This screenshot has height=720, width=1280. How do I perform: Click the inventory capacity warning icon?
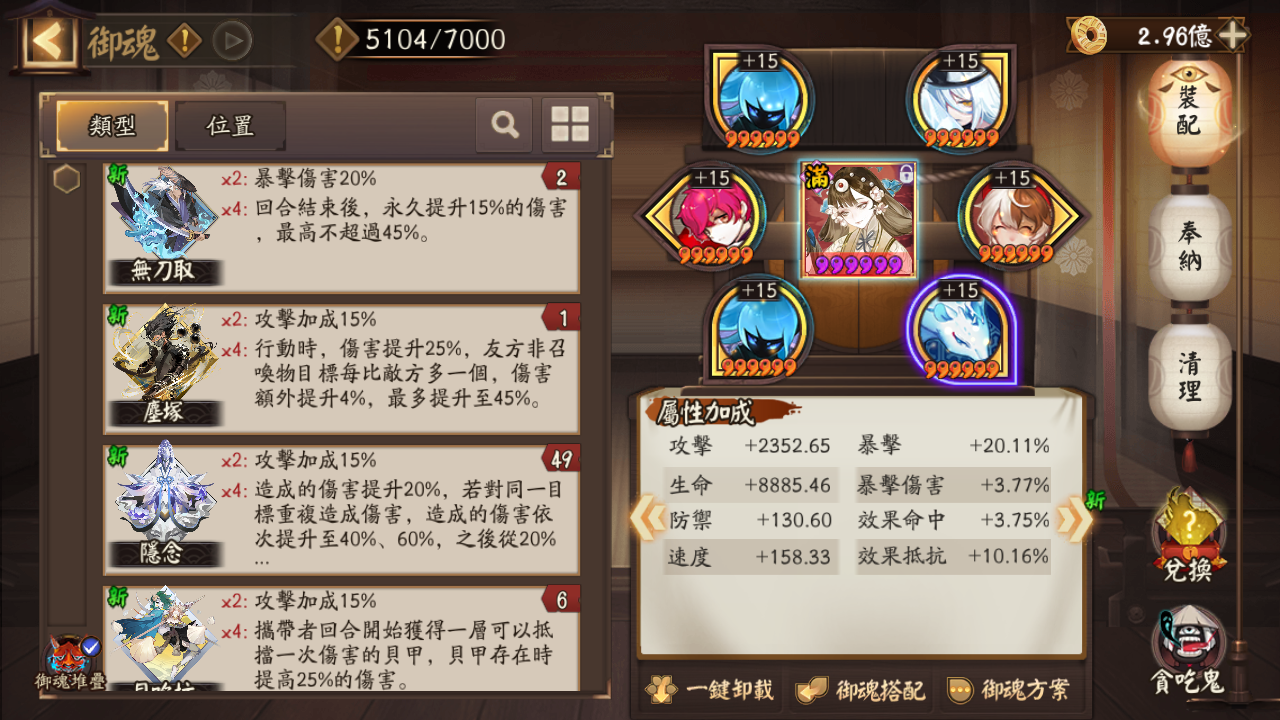click(x=338, y=40)
